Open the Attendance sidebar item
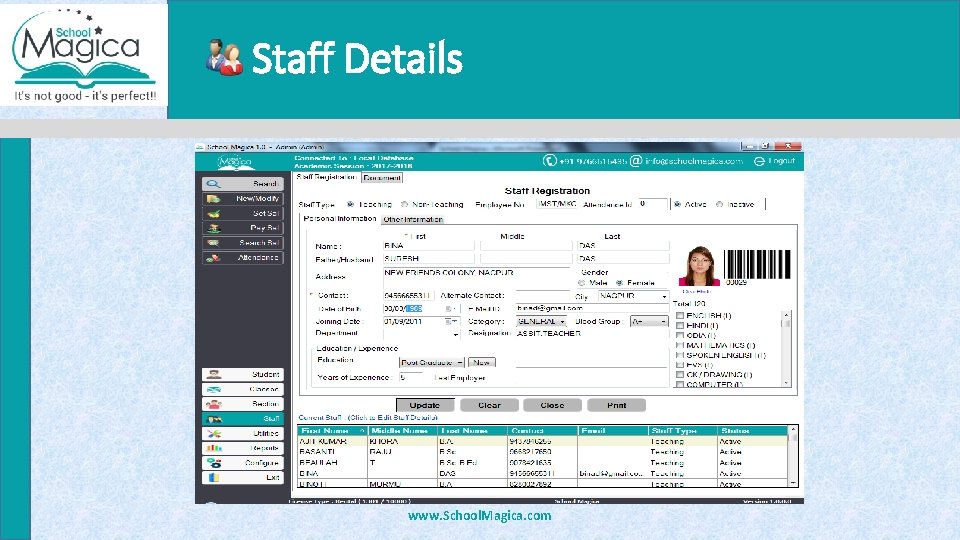This screenshot has height=540, width=960. [242, 258]
